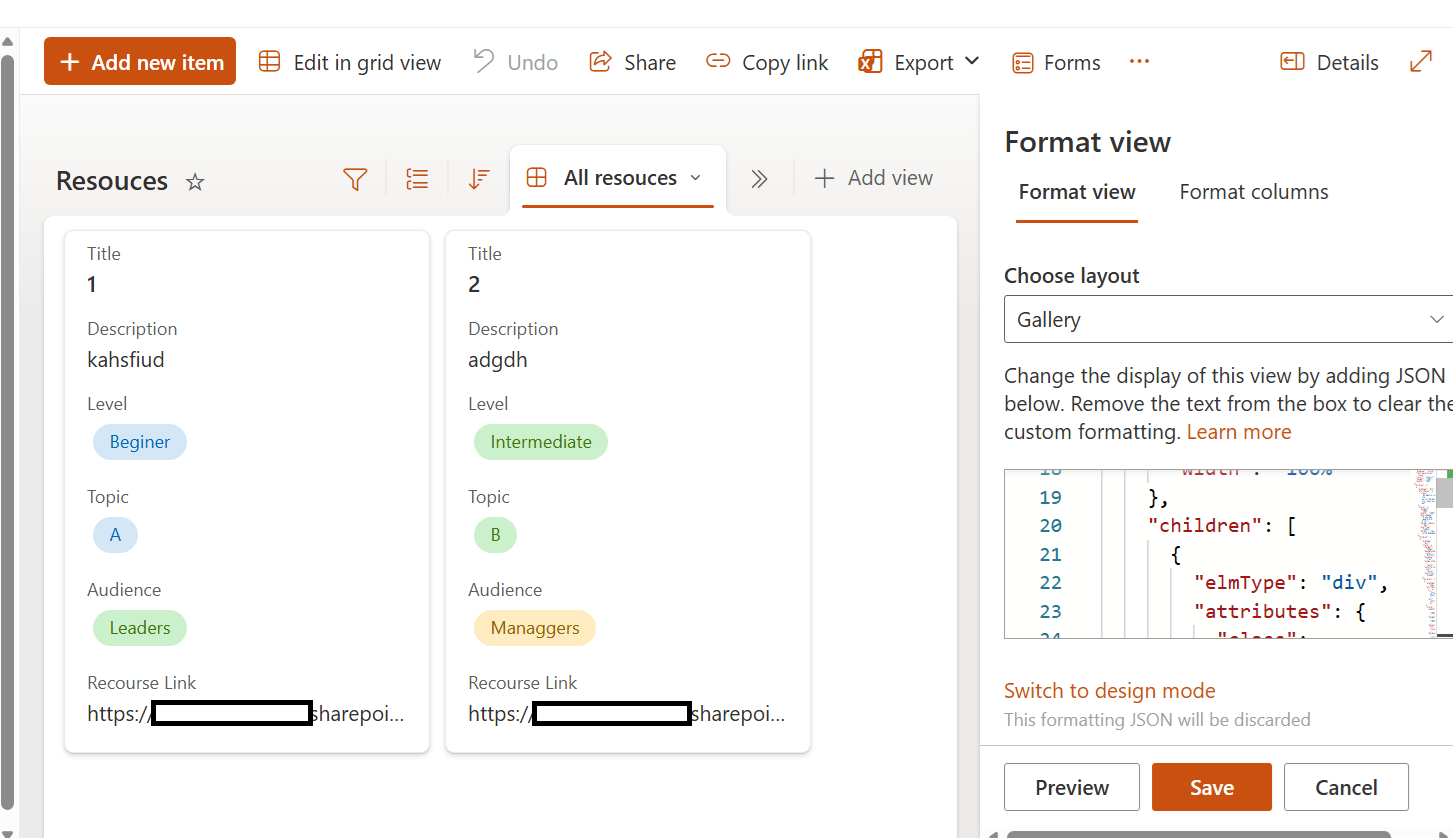Click the Beginer level pill

tap(140, 442)
